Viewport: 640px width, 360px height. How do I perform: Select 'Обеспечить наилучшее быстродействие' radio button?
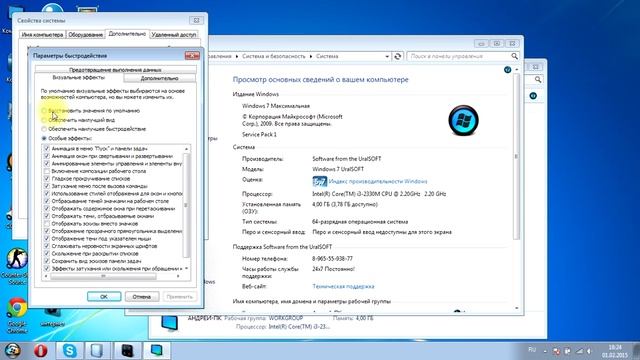[x=44, y=129]
